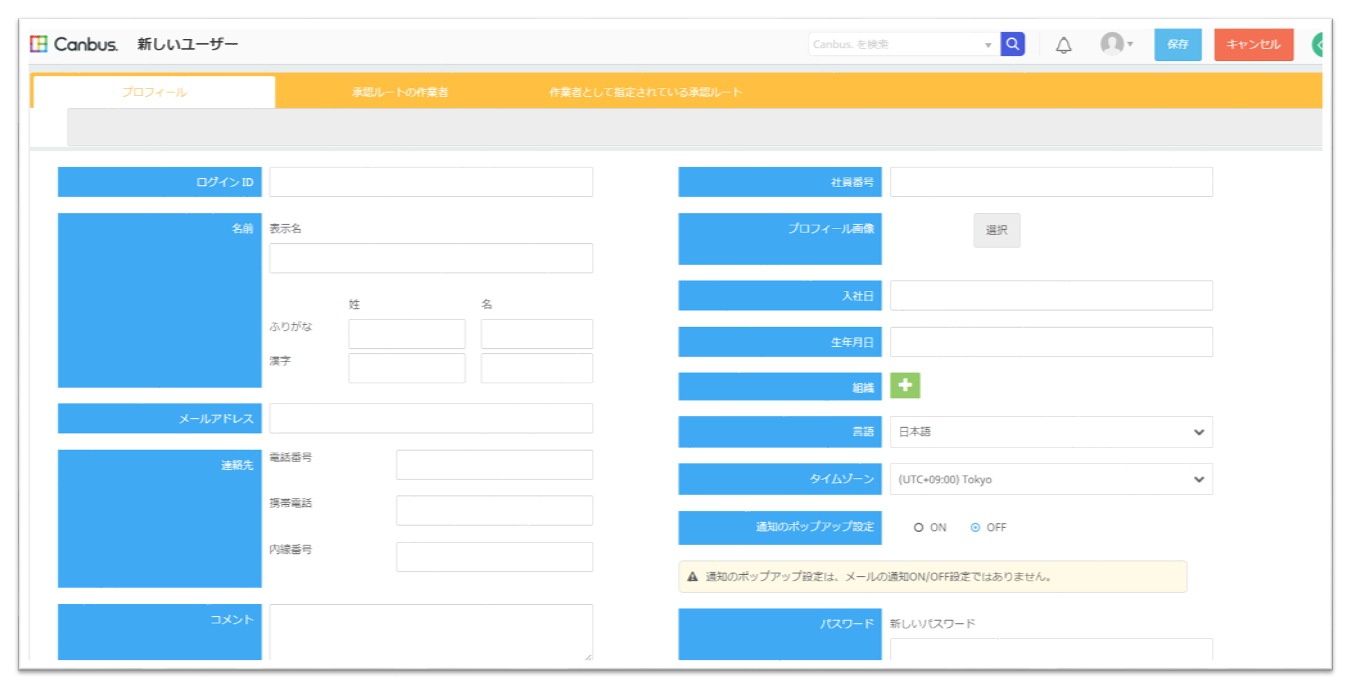Click into the コメント text area
This screenshot has height=688, width=1352.
431,632
